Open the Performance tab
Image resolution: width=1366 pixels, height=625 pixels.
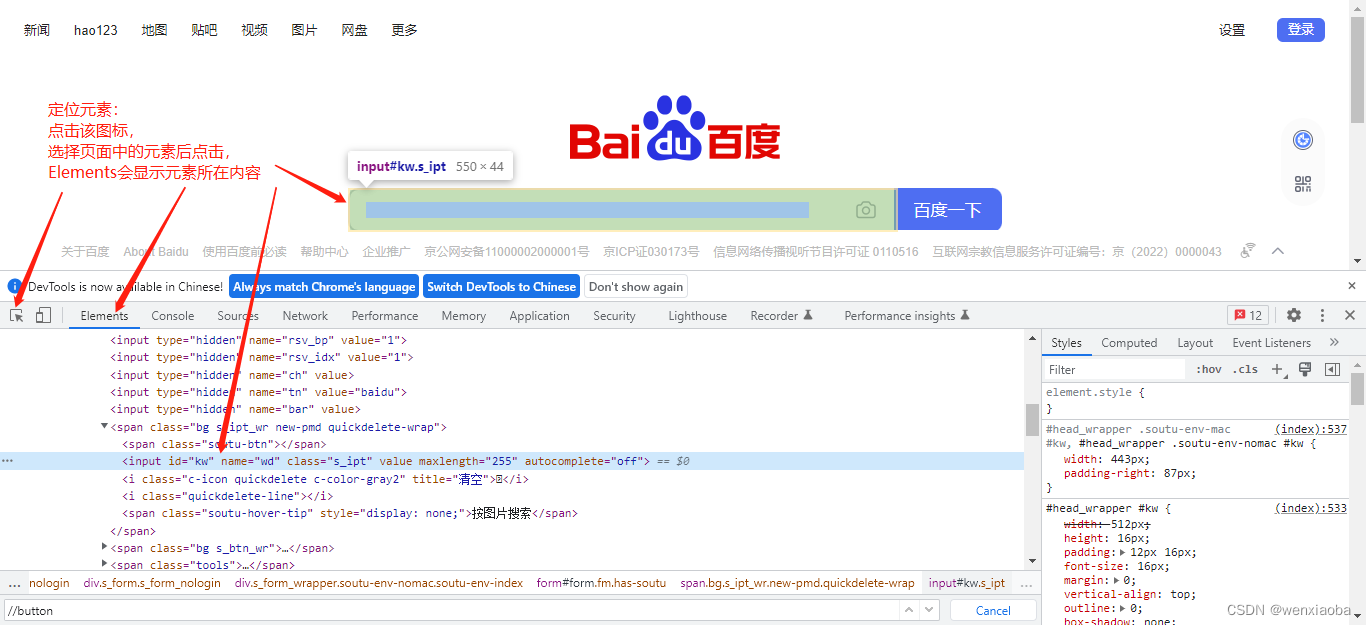385,316
